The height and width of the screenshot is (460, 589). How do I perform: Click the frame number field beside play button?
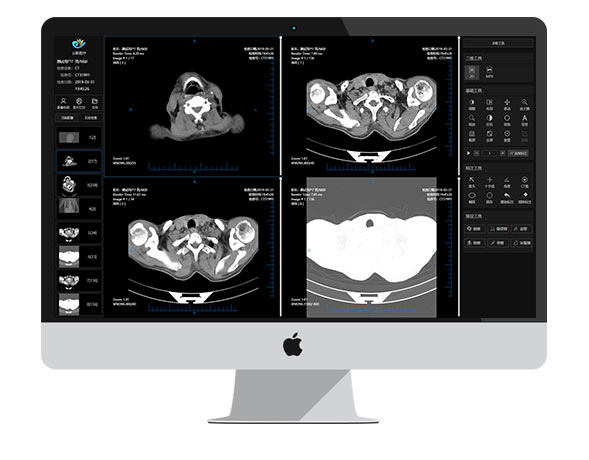(489, 153)
